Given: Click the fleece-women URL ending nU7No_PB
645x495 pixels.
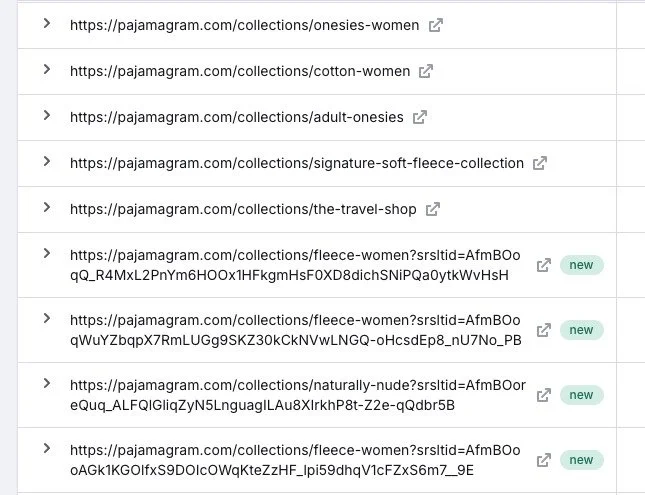Looking at the screenshot, I should pyautogui.click(x=296, y=330).
